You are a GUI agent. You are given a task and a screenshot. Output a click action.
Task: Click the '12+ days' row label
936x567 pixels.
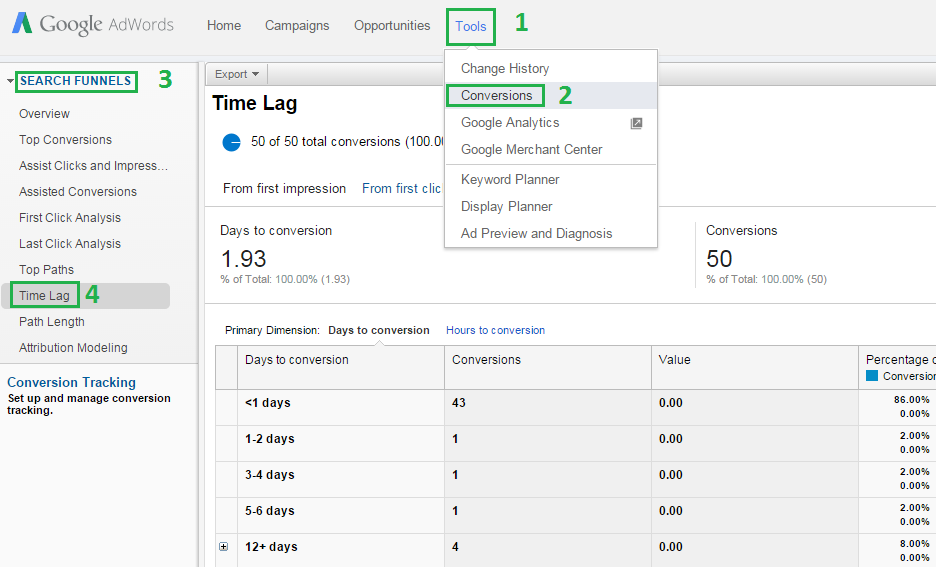coord(271,547)
